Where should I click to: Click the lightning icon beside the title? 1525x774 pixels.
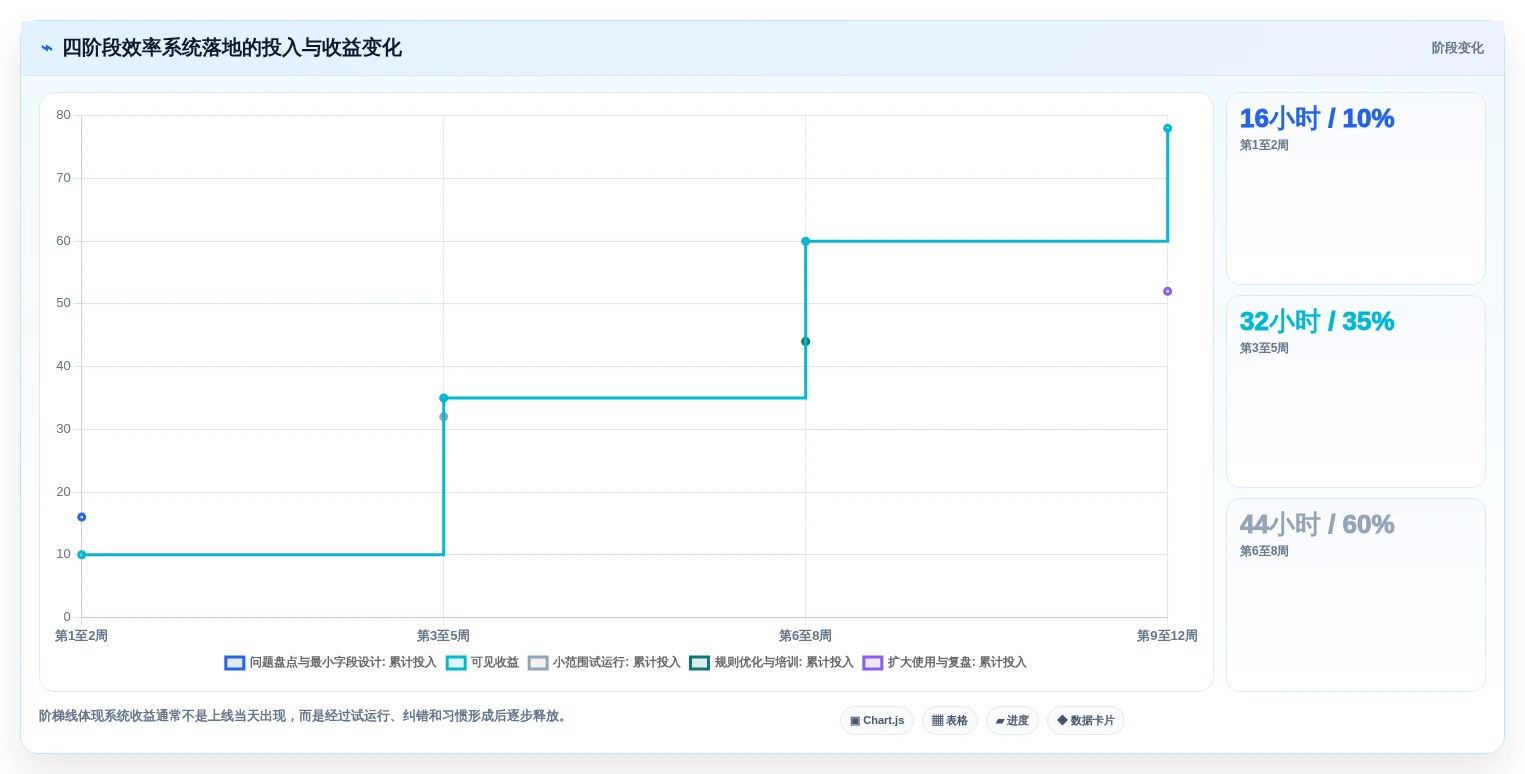[x=47, y=48]
